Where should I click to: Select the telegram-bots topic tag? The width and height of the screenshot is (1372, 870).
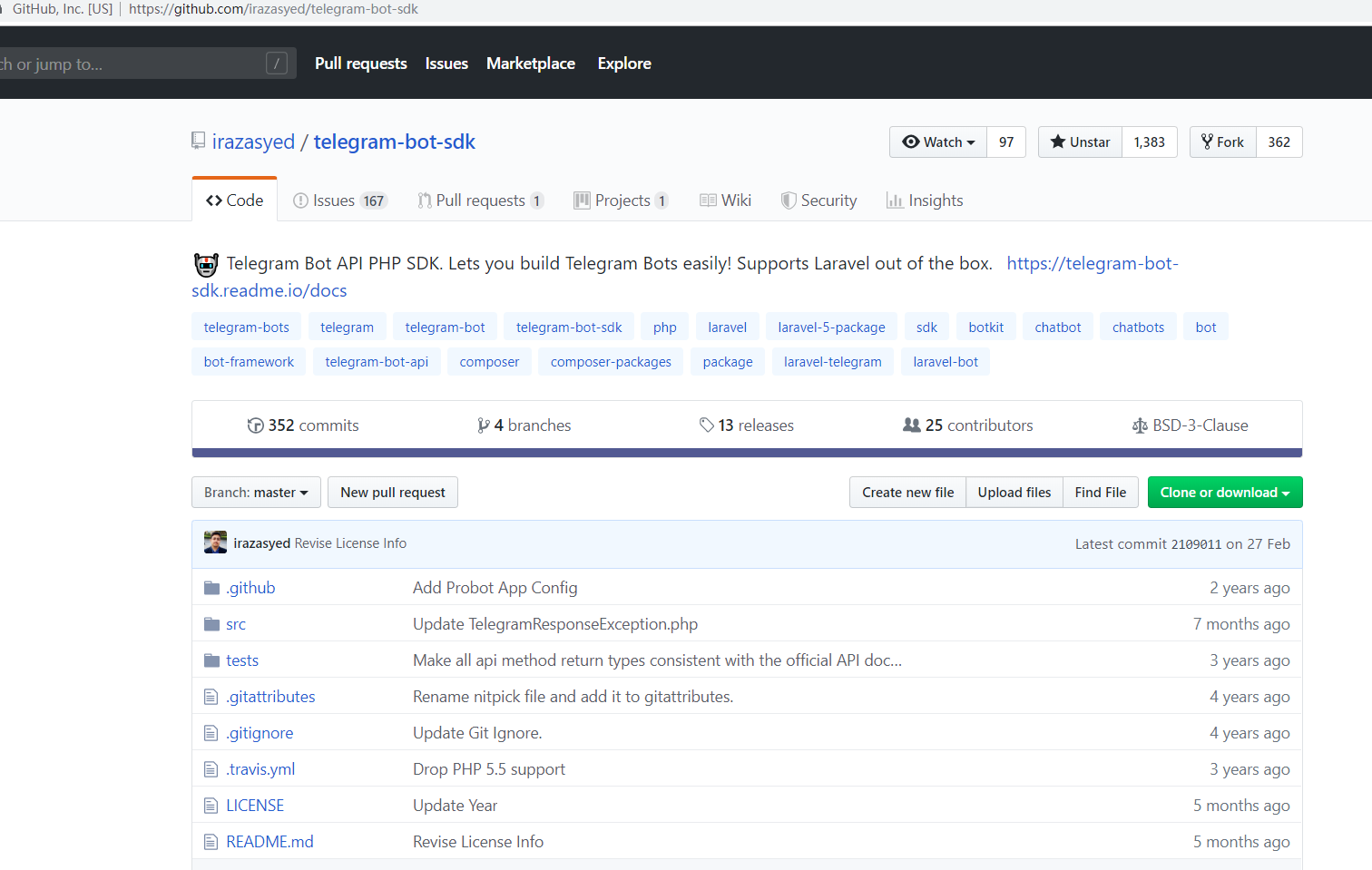(247, 327)
